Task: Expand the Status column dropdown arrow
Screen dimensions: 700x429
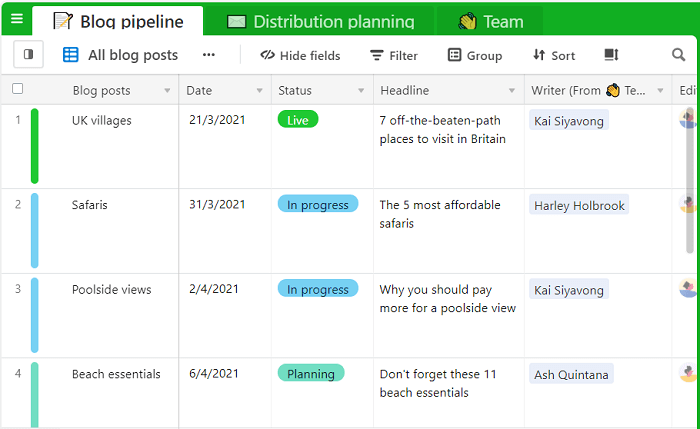Action: (360, 91)
